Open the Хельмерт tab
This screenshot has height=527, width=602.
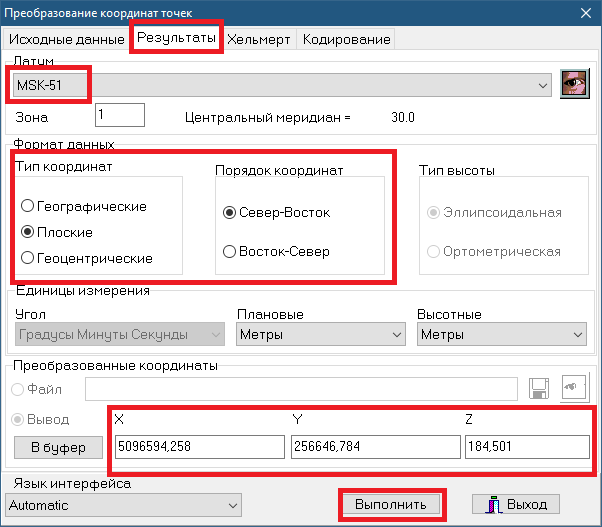(x=259, y=38)
